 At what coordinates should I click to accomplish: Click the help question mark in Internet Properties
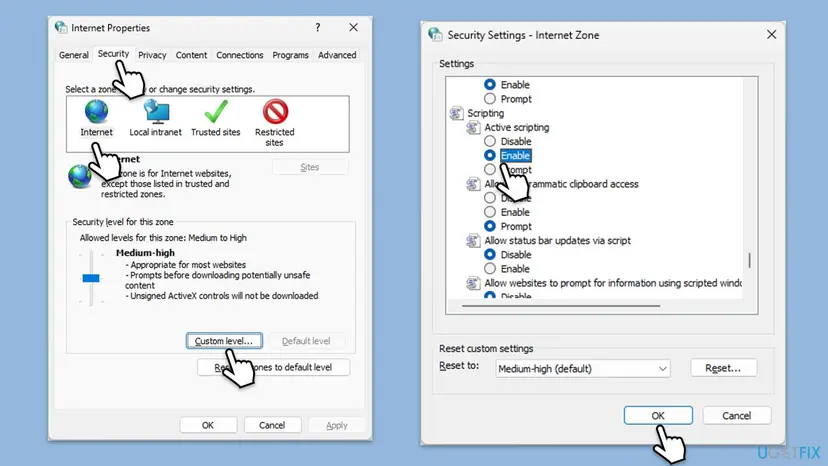pyautogui.click(x=318, y=27)
